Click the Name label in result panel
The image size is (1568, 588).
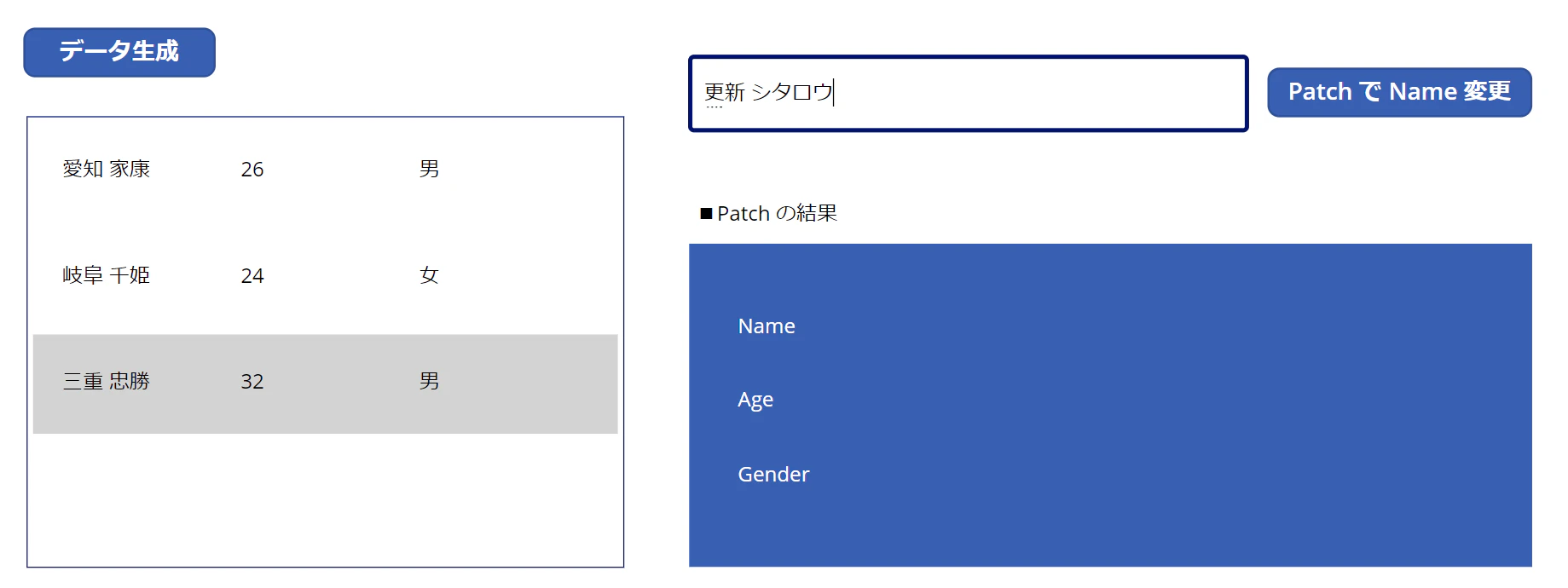[x=767, y=326]
